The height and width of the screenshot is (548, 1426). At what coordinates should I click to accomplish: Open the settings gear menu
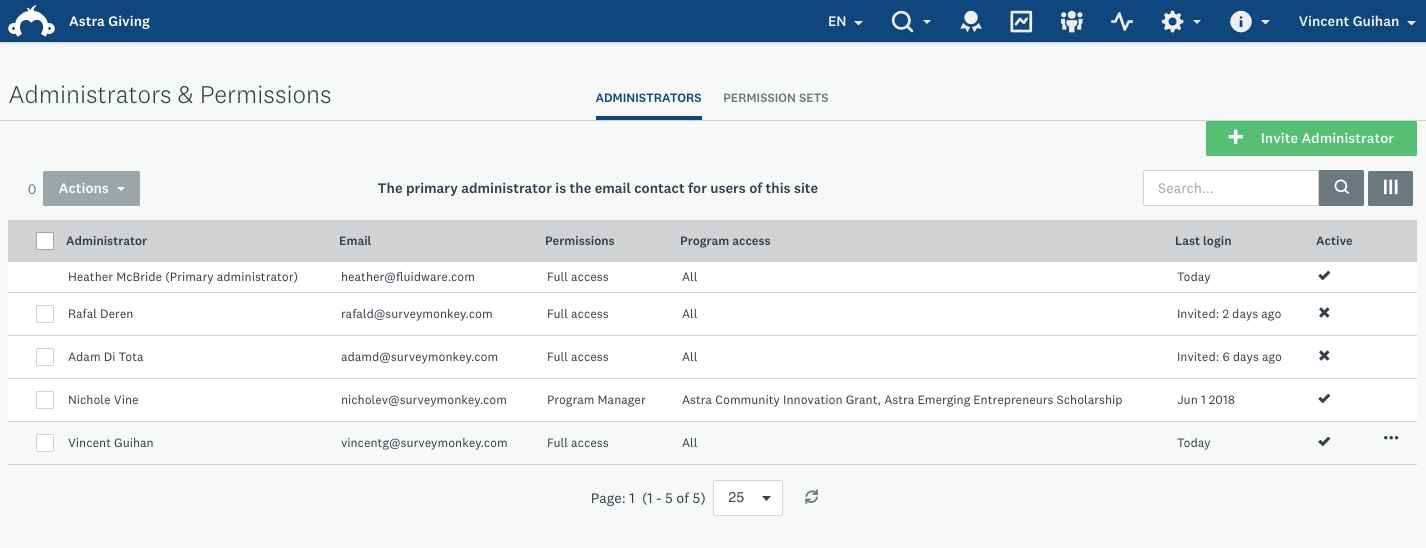1180,21
